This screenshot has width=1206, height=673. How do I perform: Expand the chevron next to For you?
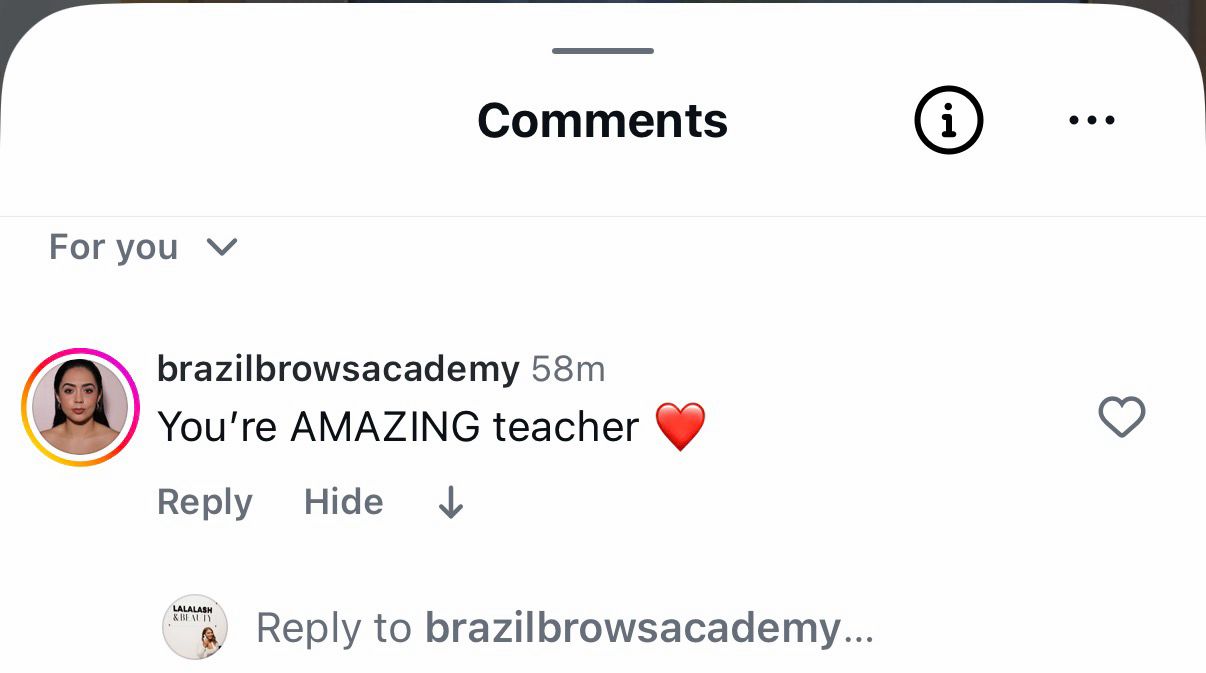[220, 247]
